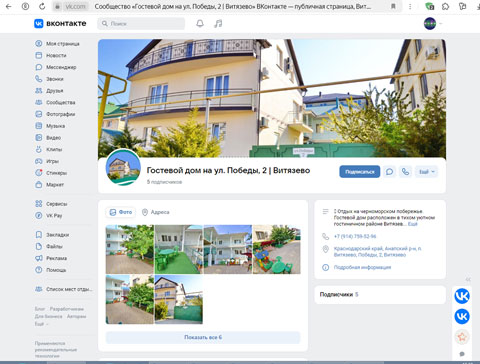This screenshot has height=364, width=480.
Task: Click Показать все 6 button
Action: (203, 337)
